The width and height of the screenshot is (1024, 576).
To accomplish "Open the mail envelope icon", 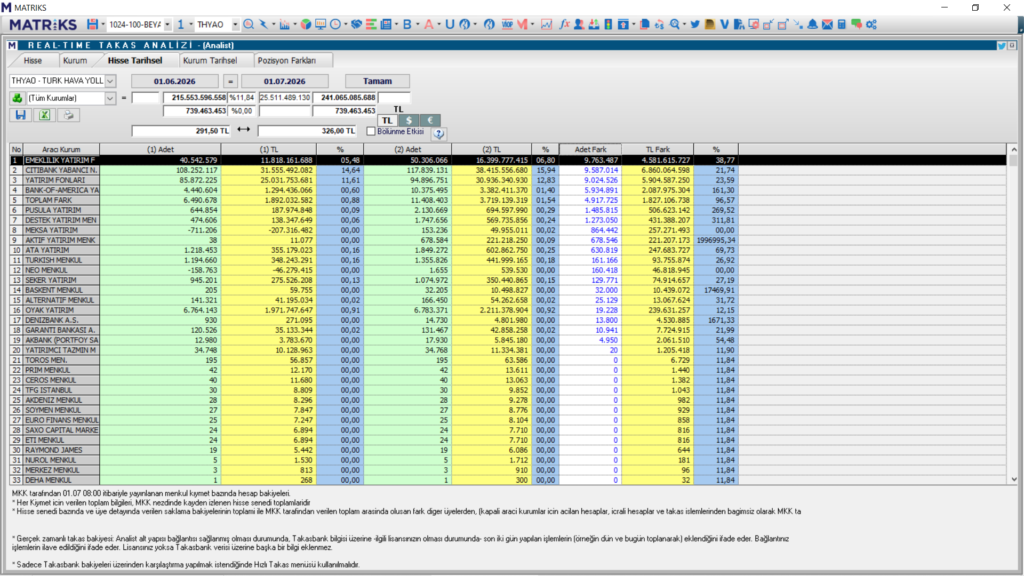I will [827, 24].
